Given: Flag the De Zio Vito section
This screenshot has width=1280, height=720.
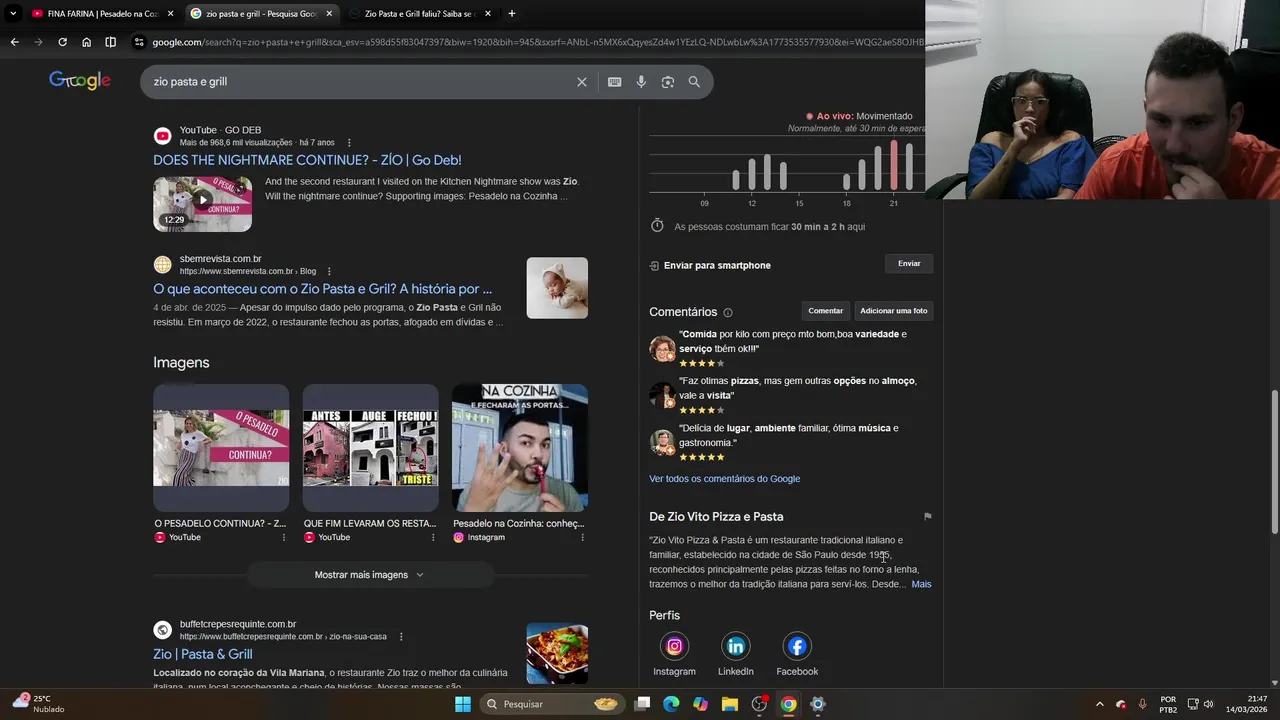Looking at the screenshot, I should (x=927, y=517).
